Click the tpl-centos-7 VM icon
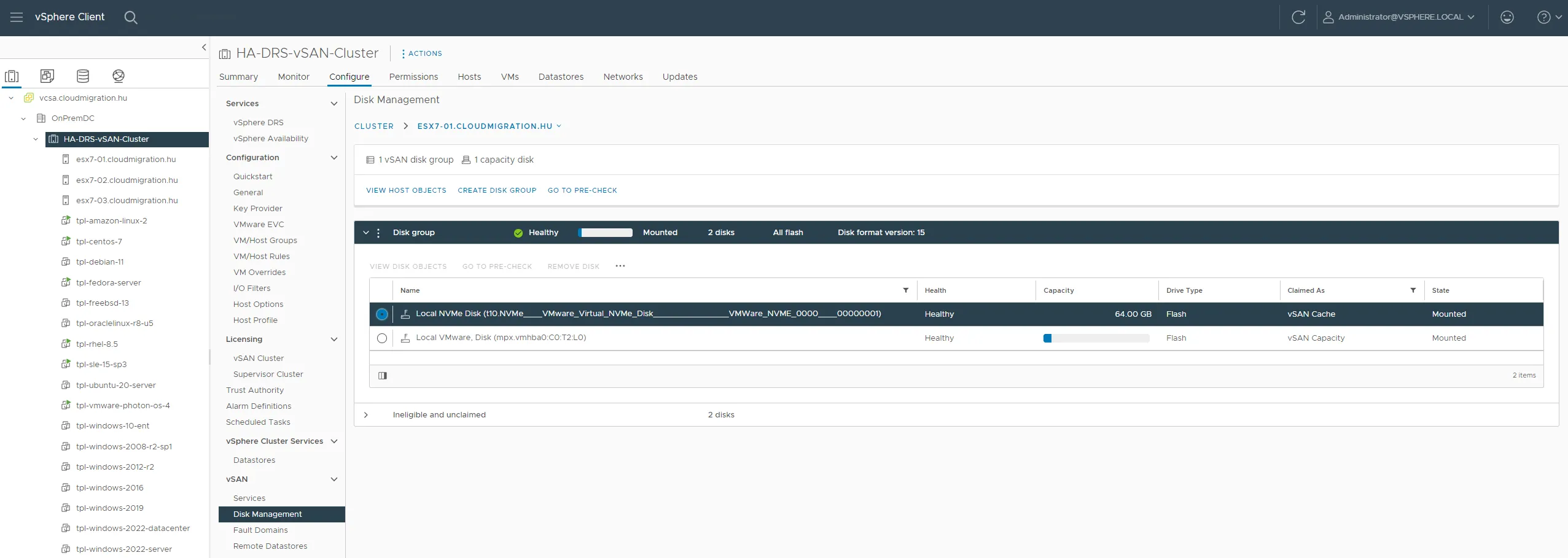This screenshot has height=558, width=1568. (66, 241)
